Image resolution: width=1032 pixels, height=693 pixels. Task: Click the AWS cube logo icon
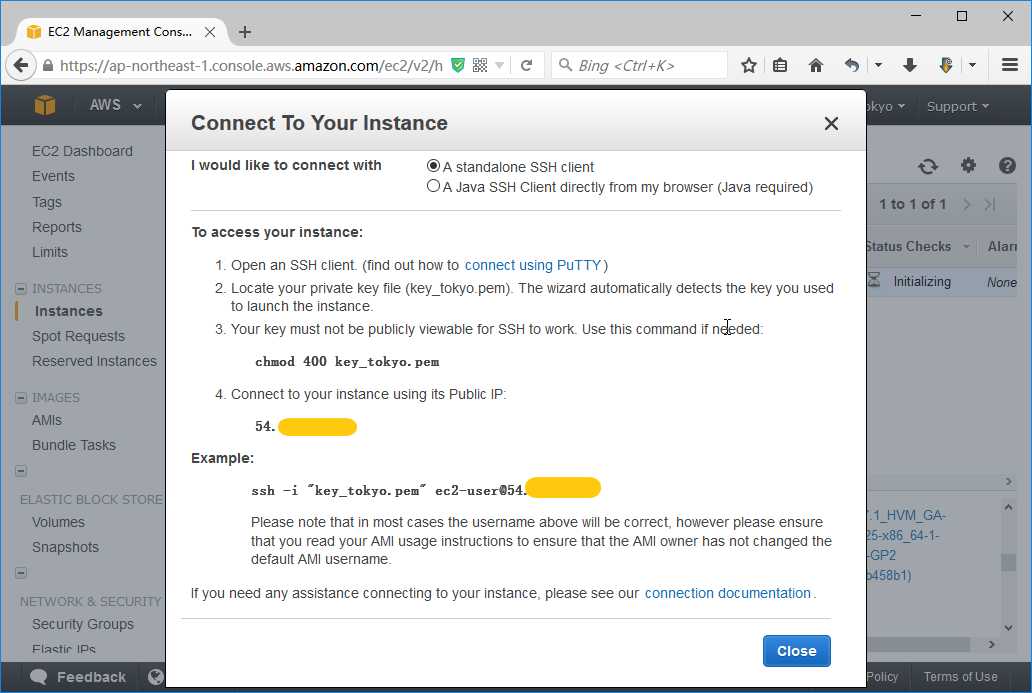[45, 105]
